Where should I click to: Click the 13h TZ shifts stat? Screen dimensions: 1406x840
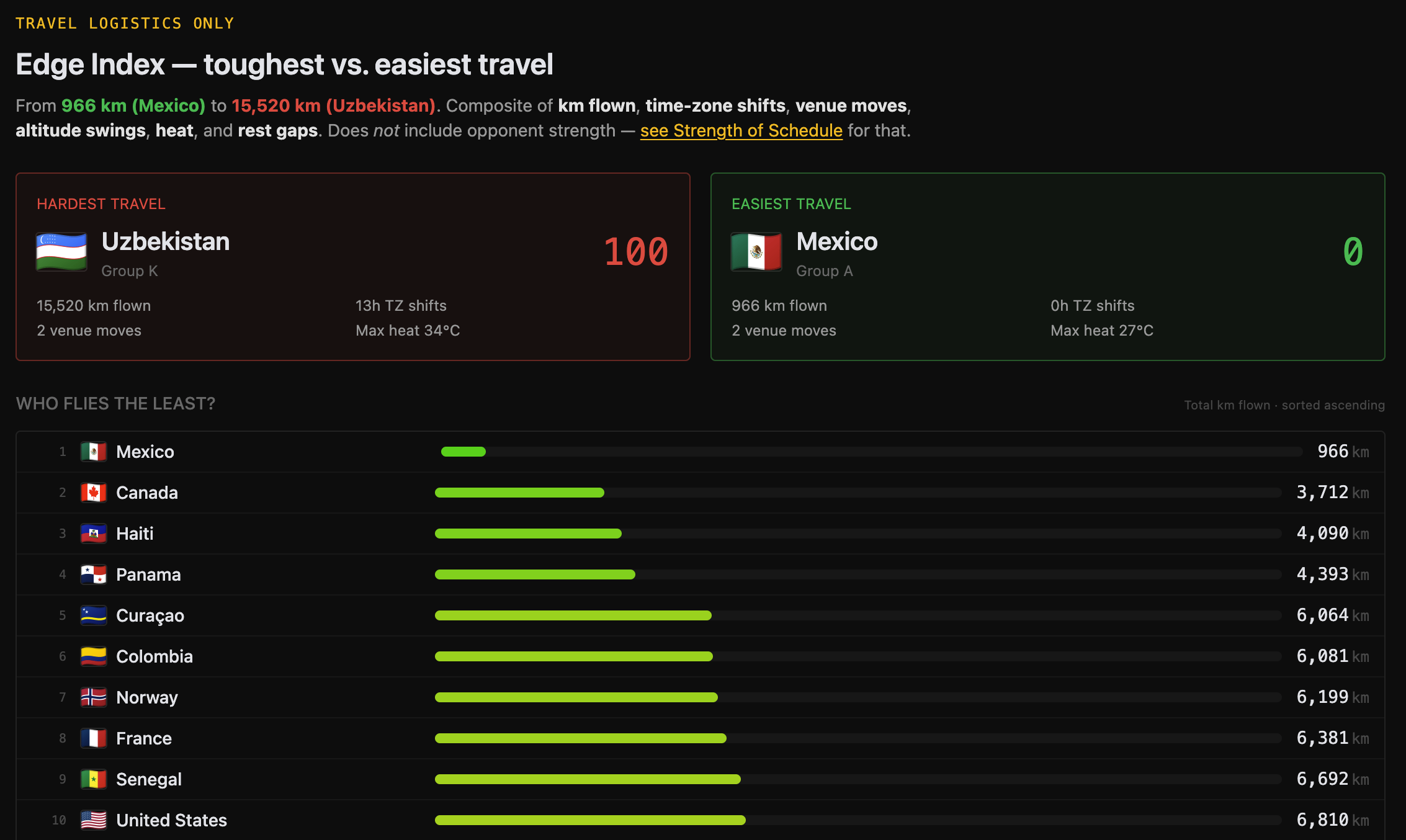401,306
